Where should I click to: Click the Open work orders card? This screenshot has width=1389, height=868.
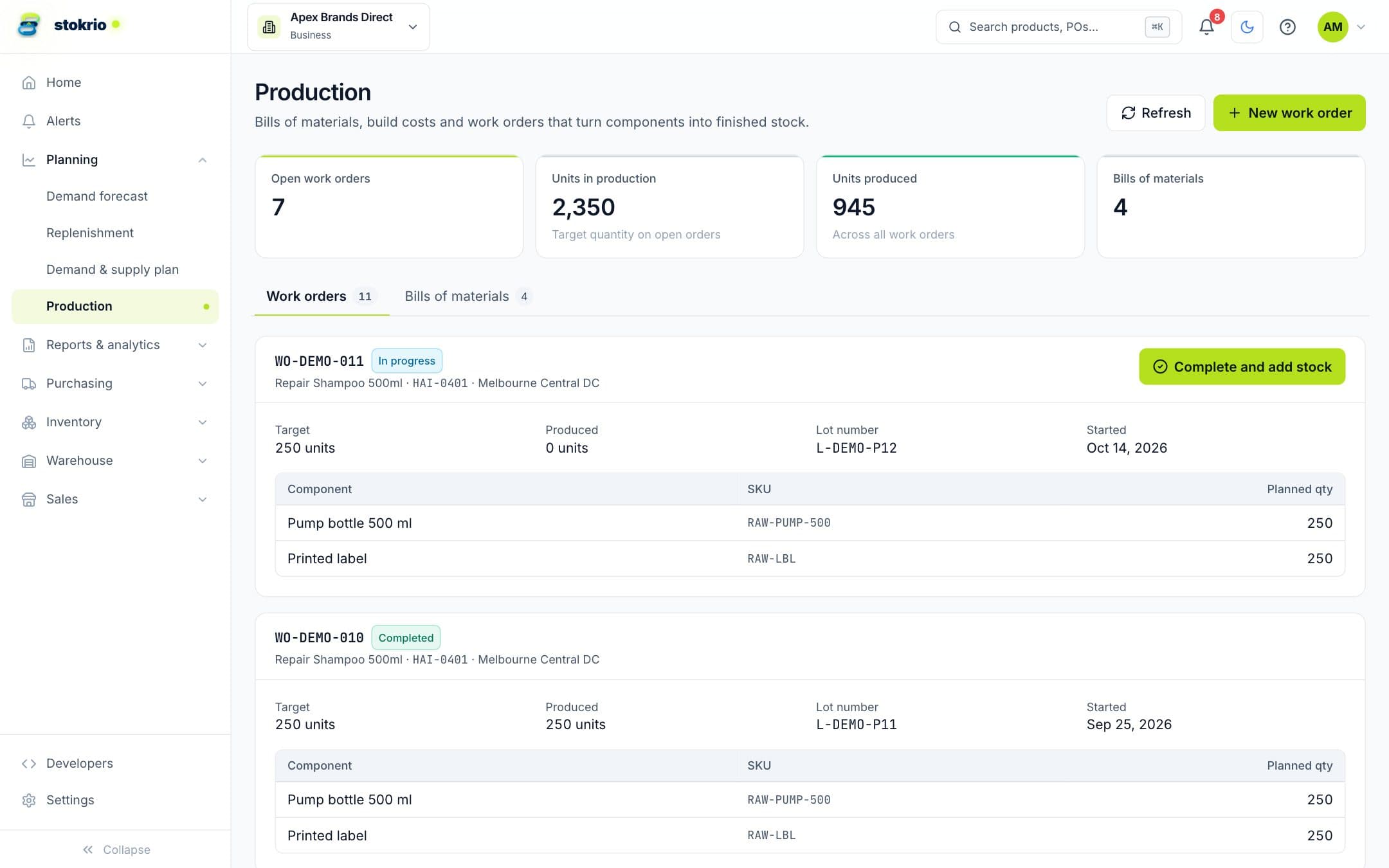tap(389, 206)
